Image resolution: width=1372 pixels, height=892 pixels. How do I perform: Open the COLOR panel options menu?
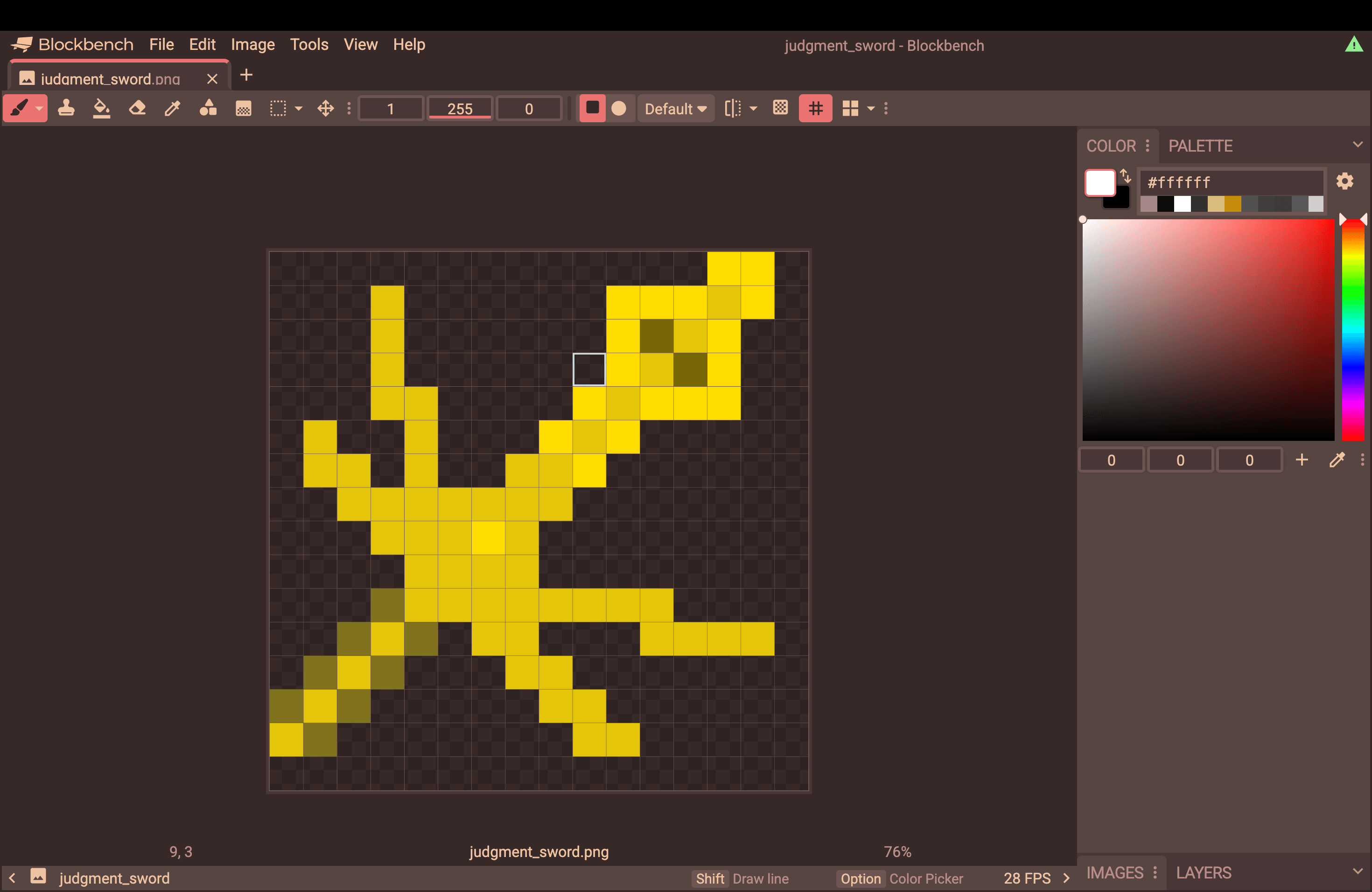[1148, 146]
